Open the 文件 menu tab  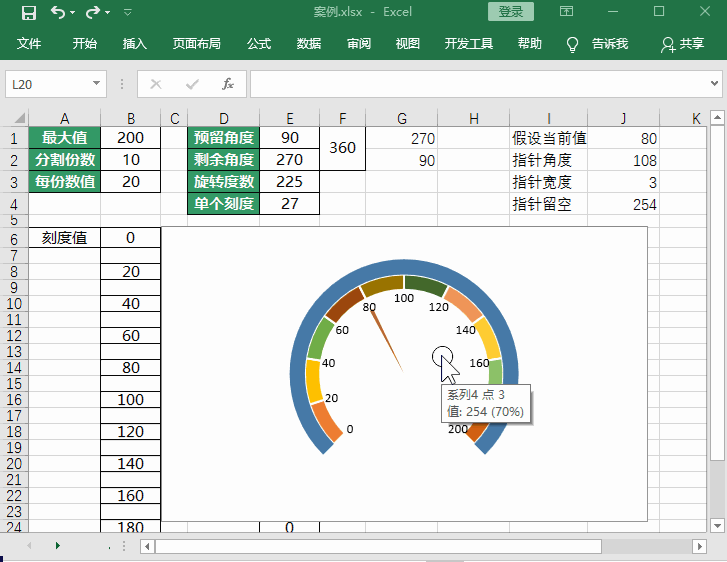[29, 44]
